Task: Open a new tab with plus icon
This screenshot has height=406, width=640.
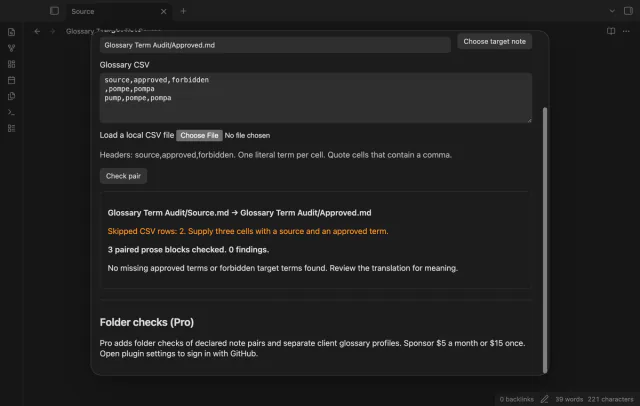Action: point(183,11)
